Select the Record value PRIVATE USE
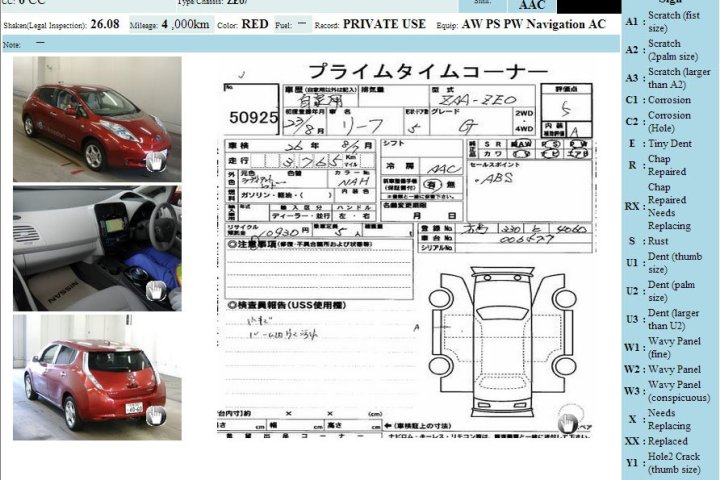The image size is (720, 480). tap(384, 24)
